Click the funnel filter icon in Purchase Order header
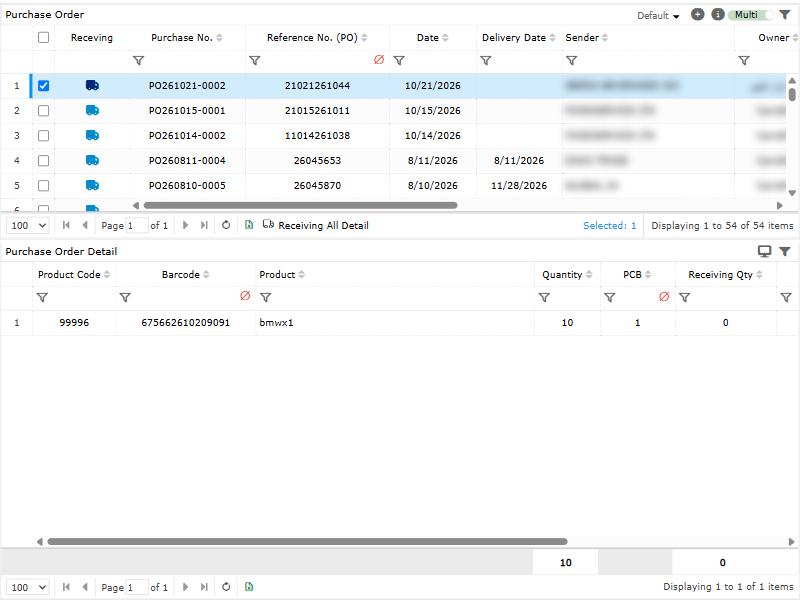The width and height of the screenshot is (800, 600). coord(785,15)
